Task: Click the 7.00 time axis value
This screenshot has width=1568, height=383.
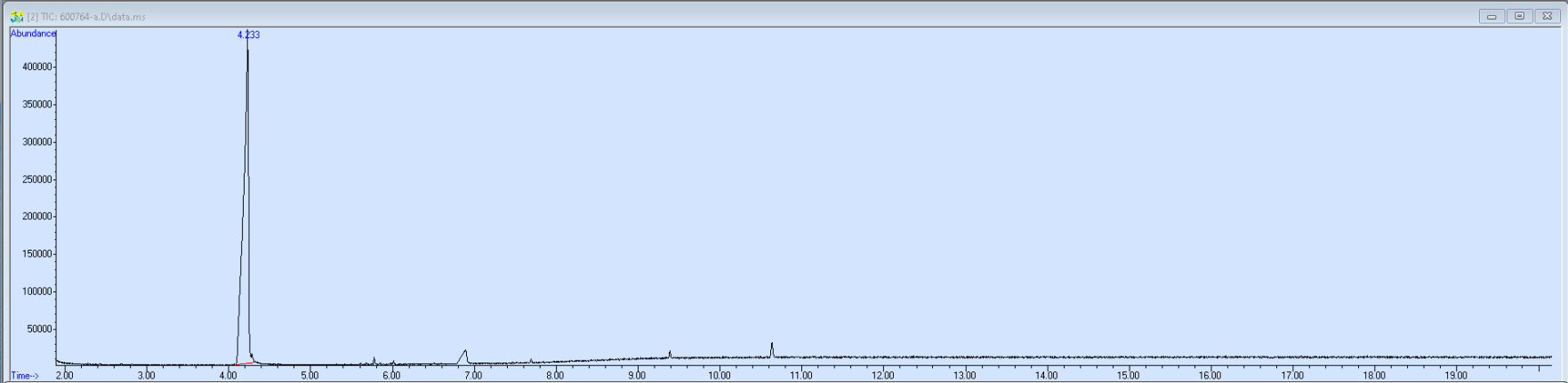Action: [473, 376]
